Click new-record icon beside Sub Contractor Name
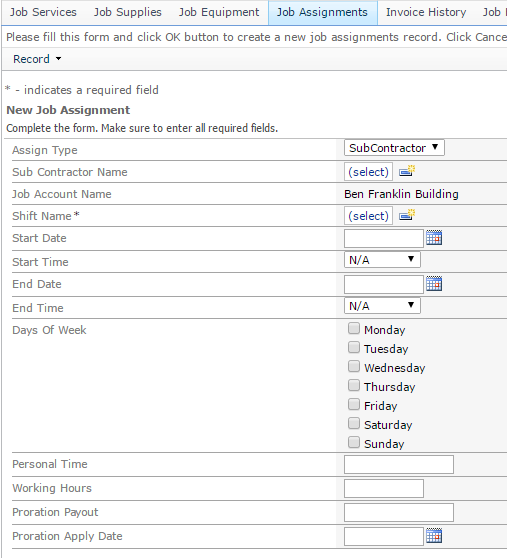Viewport: 507px width, 558px height. pyautogui.click(x=407, y=171)
